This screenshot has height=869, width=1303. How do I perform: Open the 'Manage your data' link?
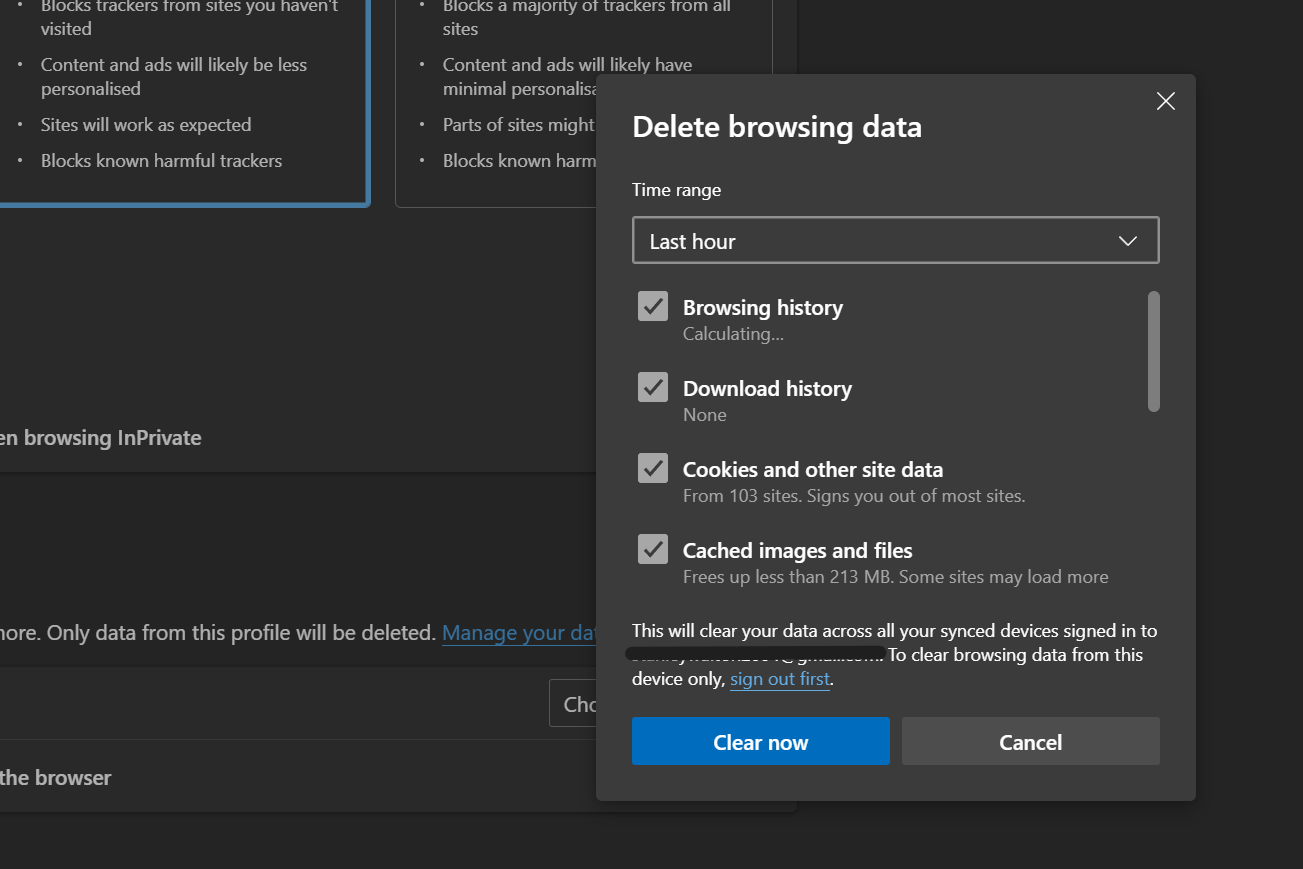[x=518, y=633]
